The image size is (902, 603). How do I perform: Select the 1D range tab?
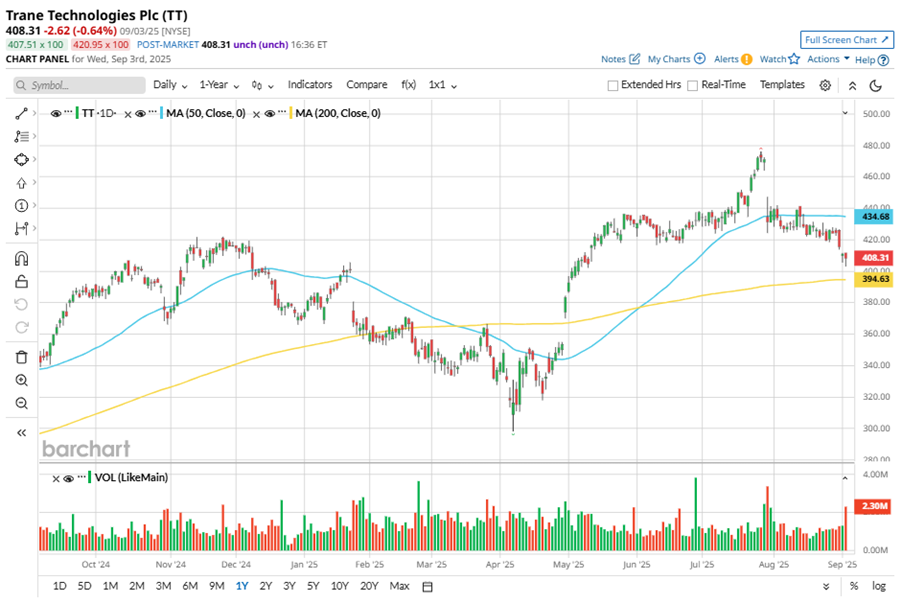60,586
